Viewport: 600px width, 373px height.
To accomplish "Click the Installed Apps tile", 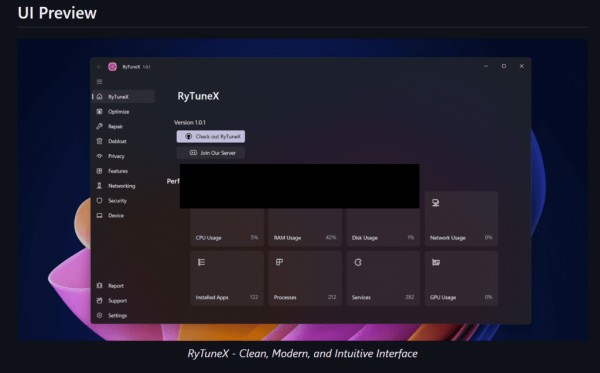I will pos(227,278).
